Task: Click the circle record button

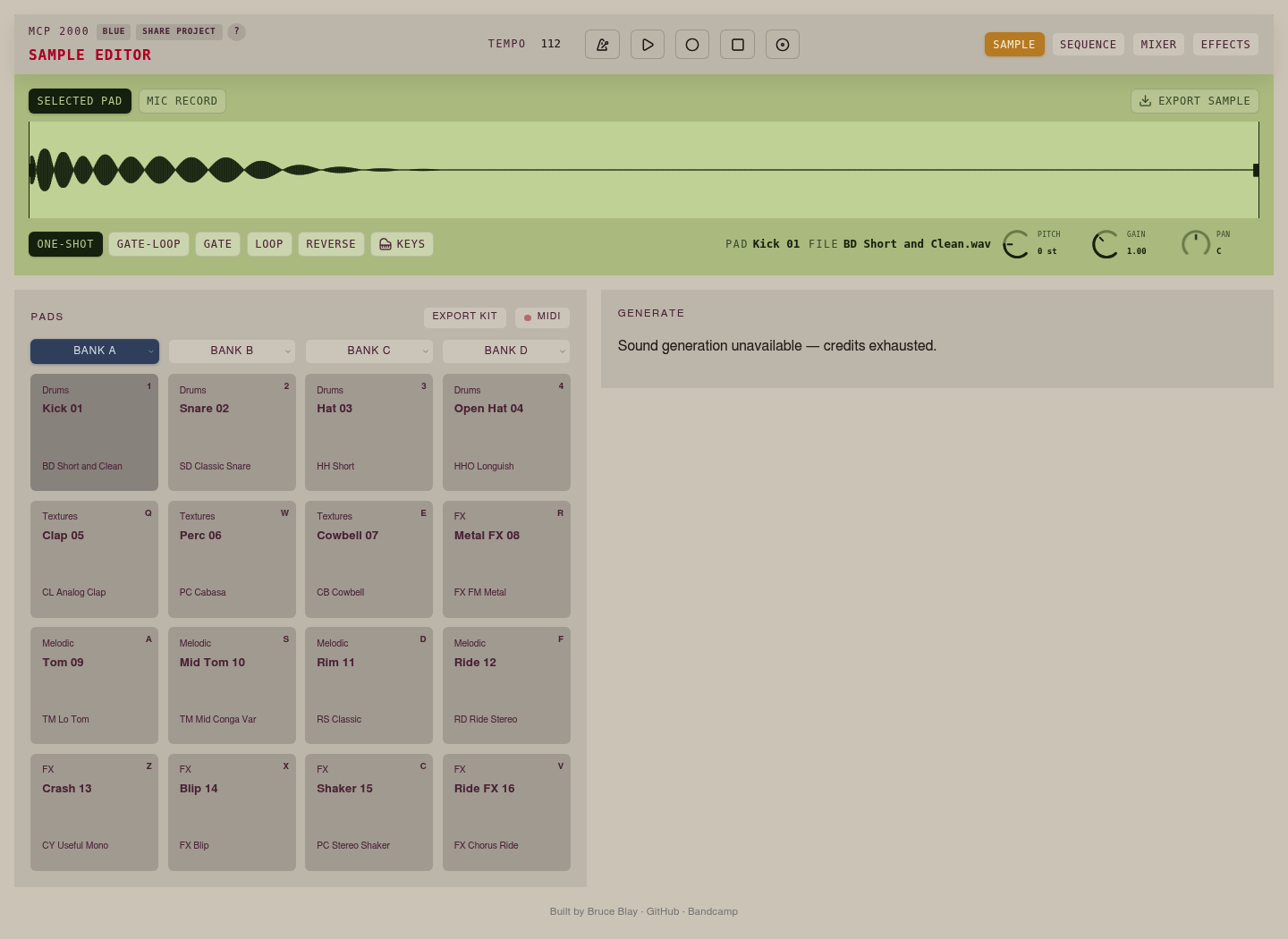Action: click(692, 45)
